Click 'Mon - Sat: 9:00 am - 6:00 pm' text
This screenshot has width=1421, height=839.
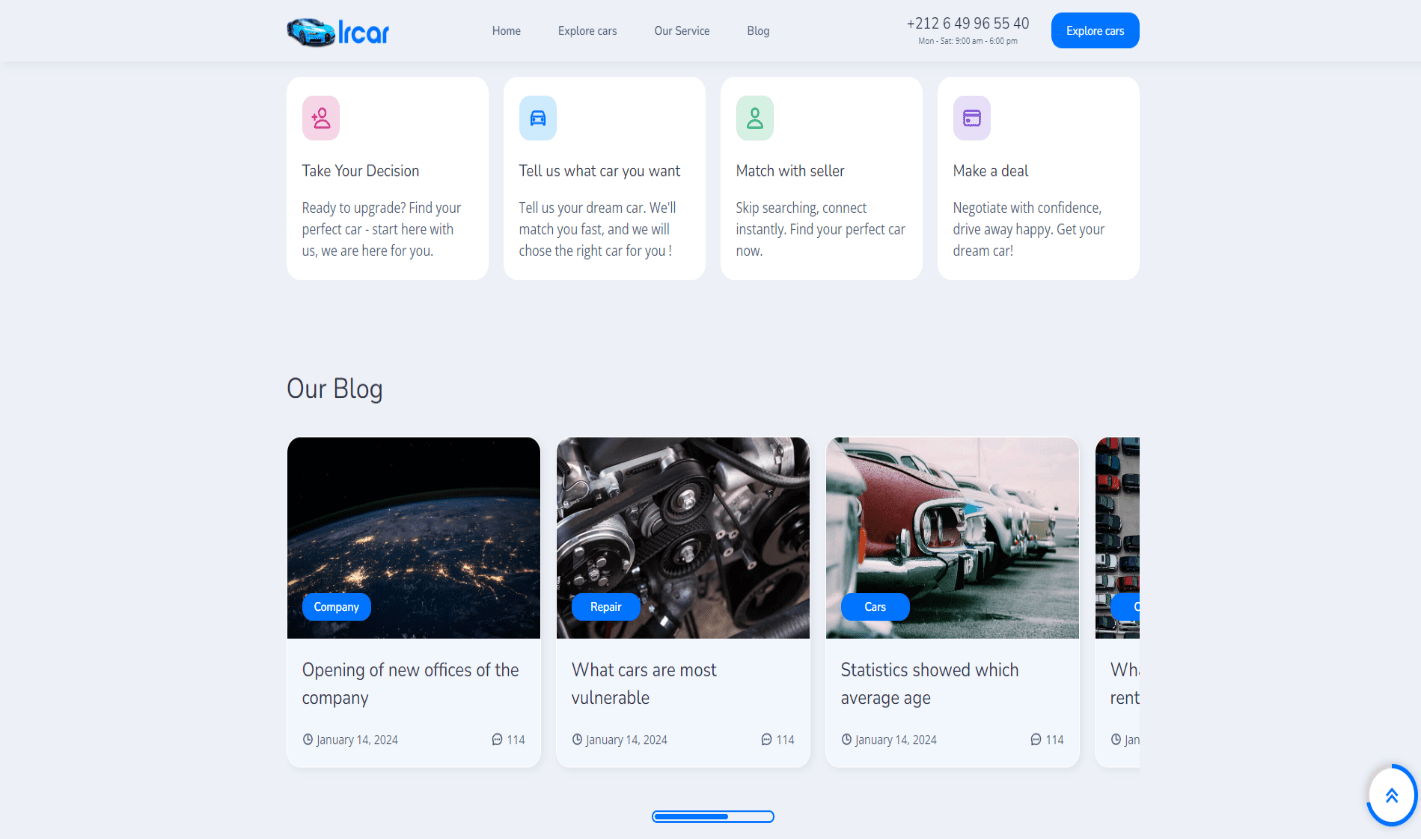pyautogui.click(x=968, y=41)
